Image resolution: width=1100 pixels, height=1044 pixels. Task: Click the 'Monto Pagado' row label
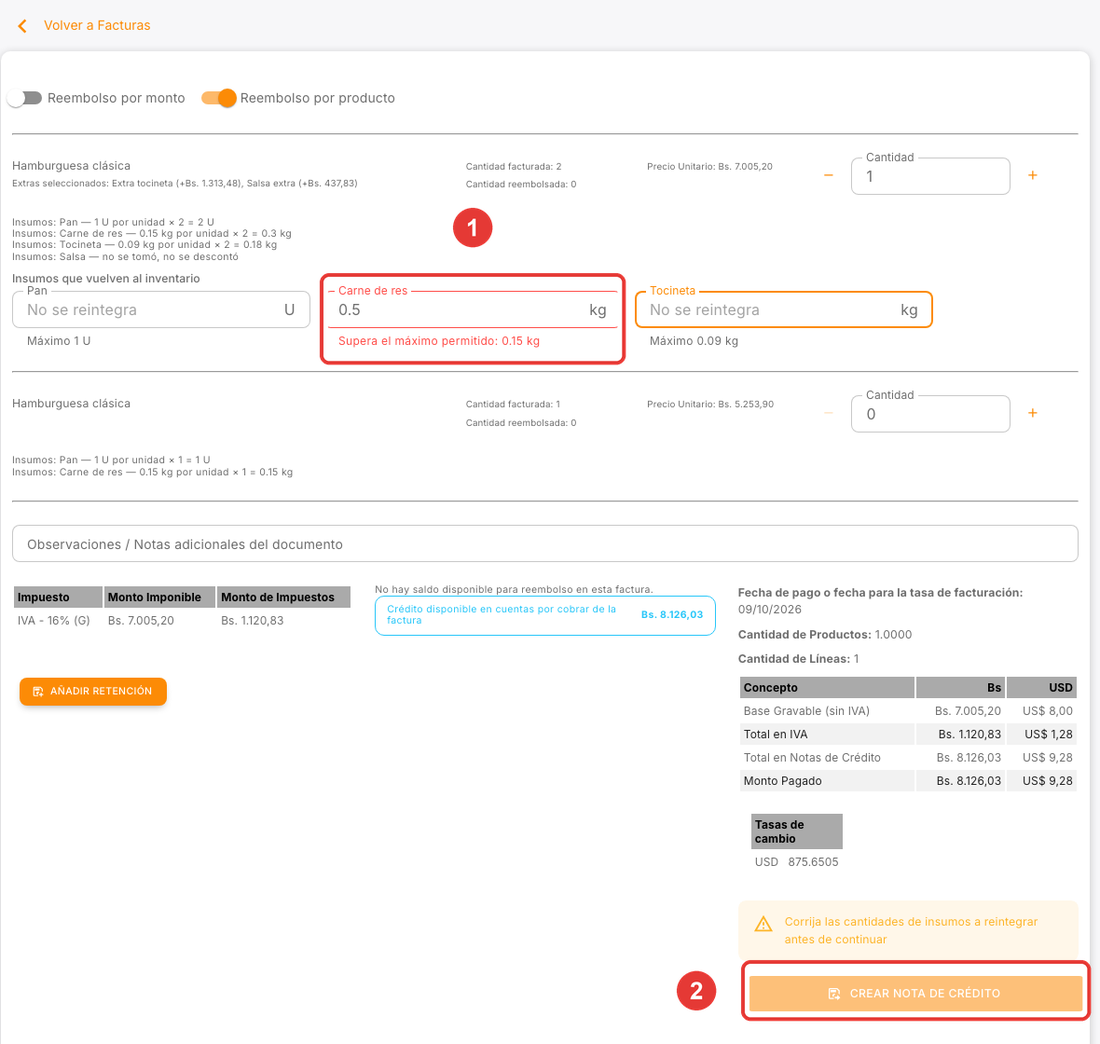[x=782, y=781]
